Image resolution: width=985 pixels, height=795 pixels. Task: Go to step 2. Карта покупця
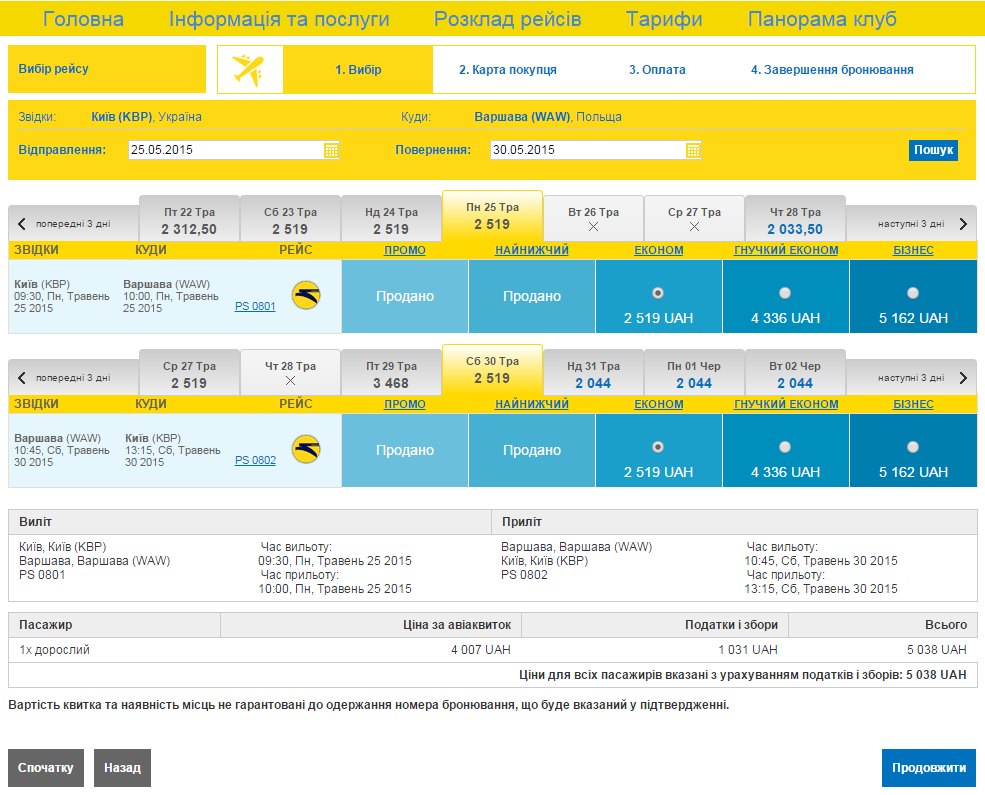coord(508,70)
